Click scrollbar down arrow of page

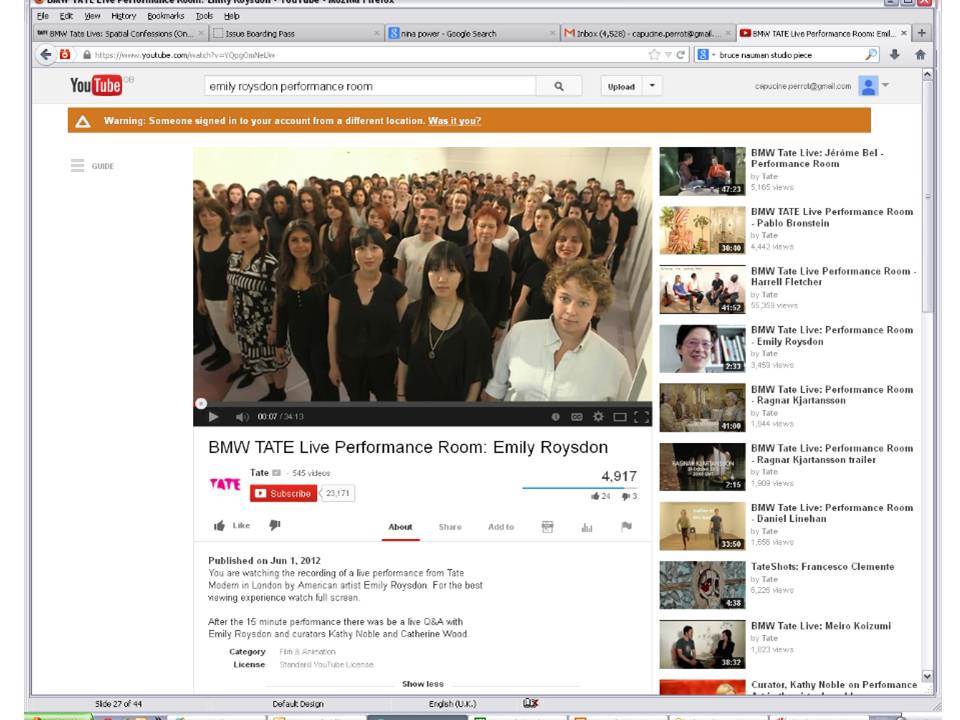(x=927, y=677)
